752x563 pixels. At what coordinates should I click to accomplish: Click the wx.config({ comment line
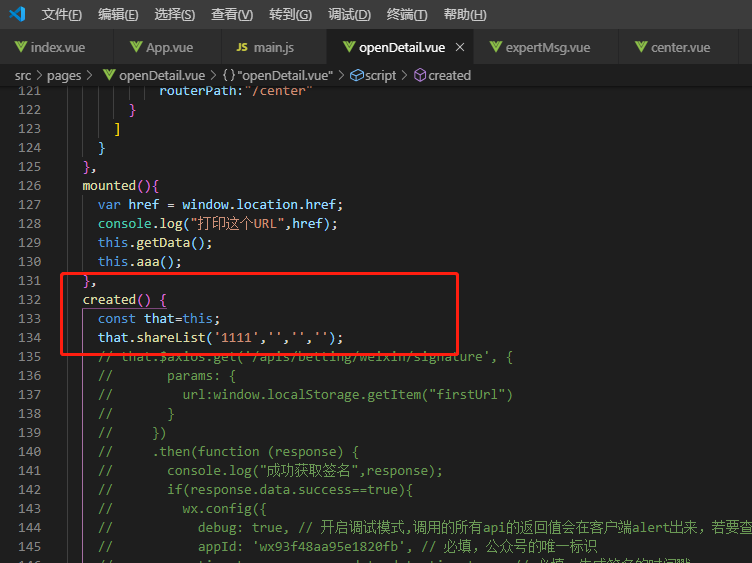click(224, 509)
